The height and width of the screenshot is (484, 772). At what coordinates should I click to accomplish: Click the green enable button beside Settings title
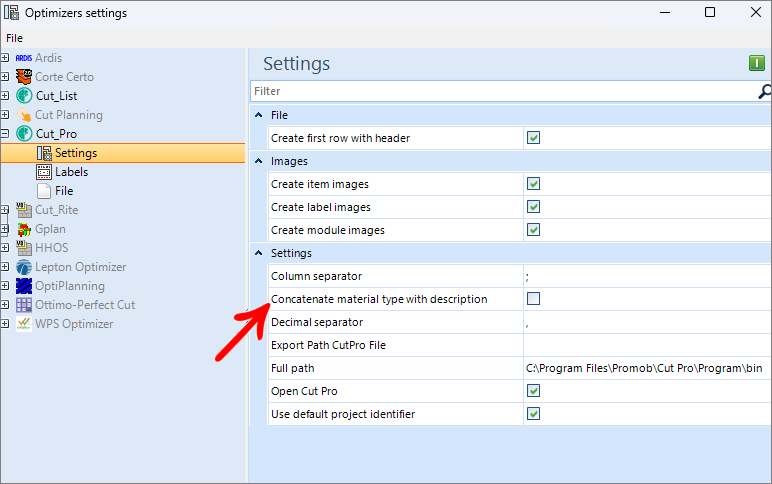point(757,63)
